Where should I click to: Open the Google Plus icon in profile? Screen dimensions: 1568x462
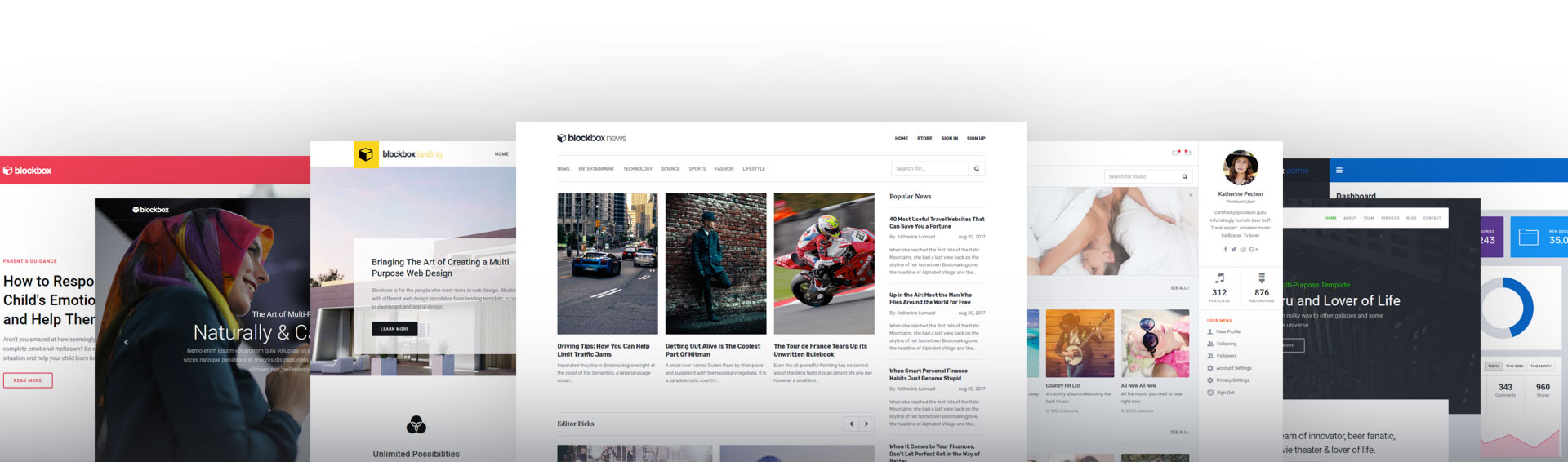pyautogui.click(x=1254, y=249)
